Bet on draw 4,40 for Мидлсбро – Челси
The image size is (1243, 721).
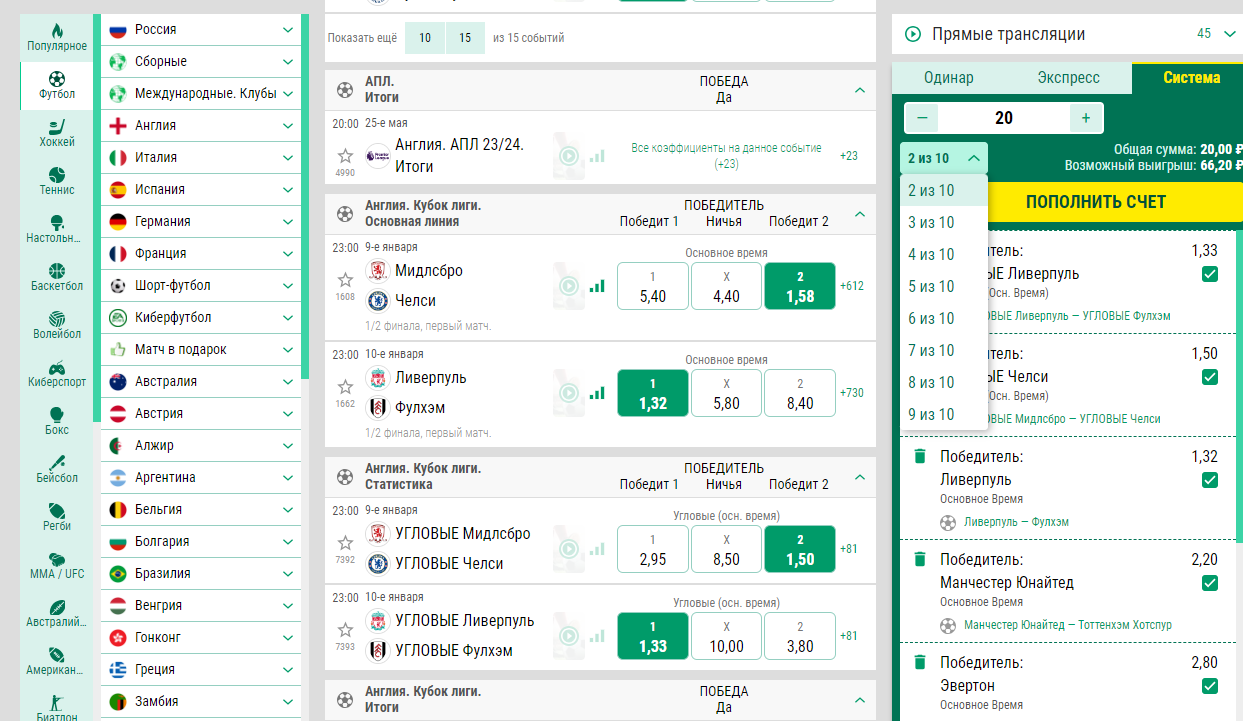coord(727,286)
